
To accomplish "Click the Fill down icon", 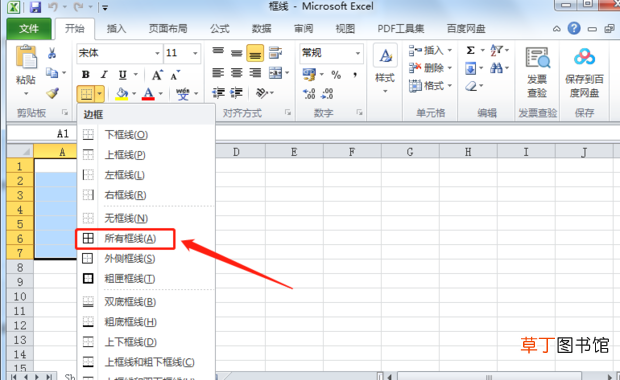I will pos(470,68).
